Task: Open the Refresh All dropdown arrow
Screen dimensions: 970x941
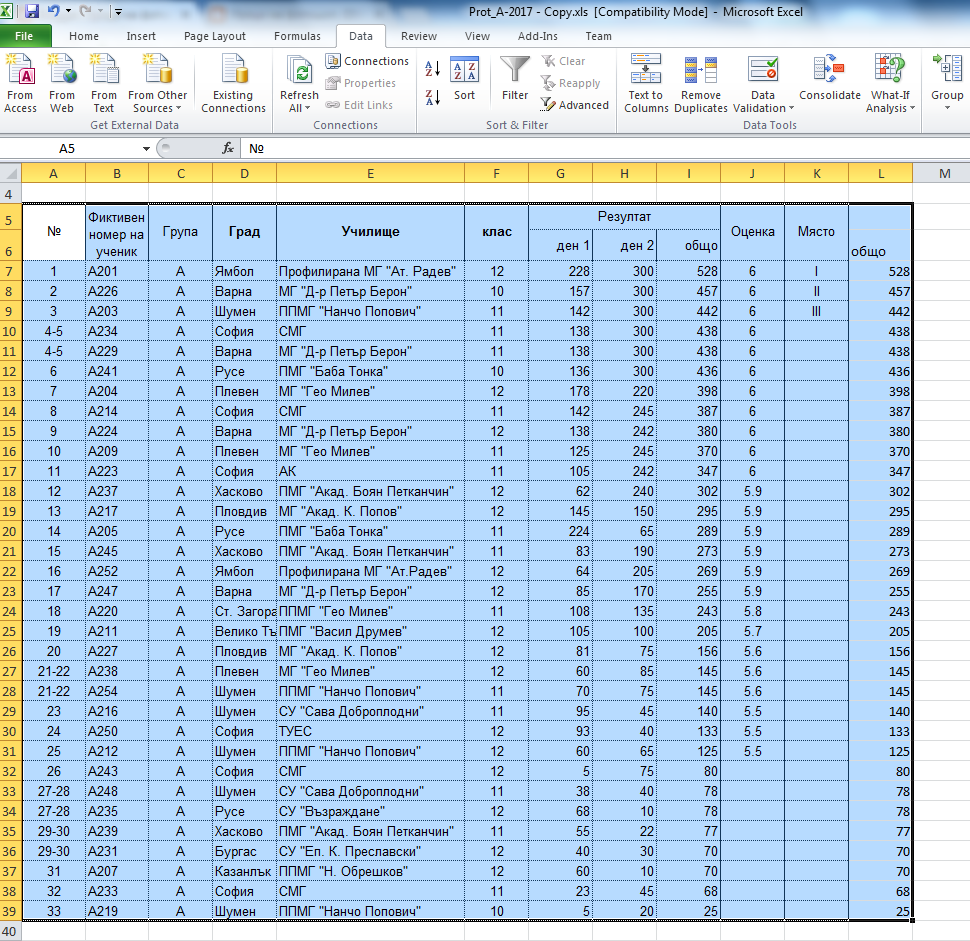Action: pos(299,108)
